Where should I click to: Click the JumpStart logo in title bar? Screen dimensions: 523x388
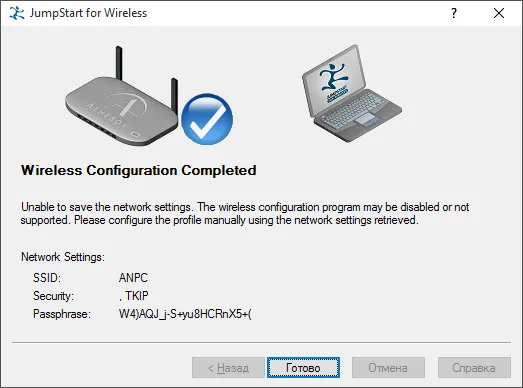16,13
